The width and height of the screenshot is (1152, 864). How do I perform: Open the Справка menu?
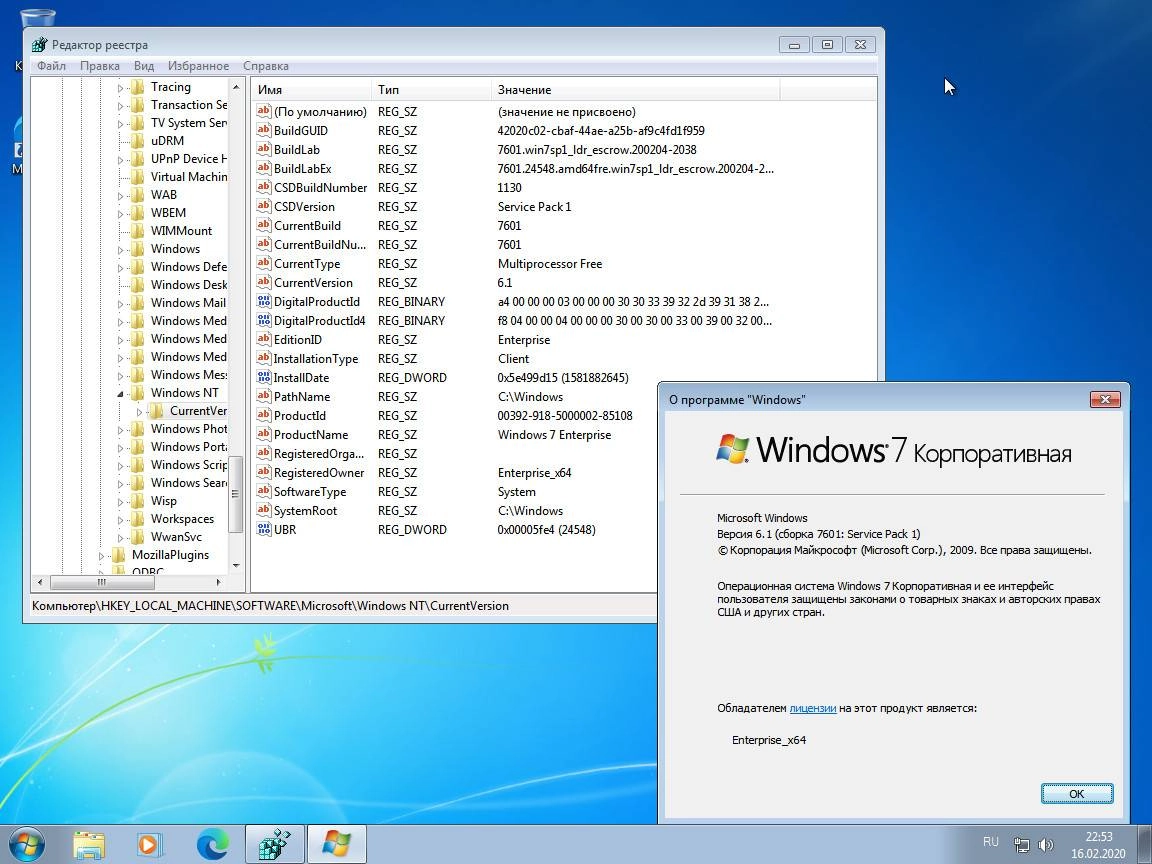click(x=265, y=65)
